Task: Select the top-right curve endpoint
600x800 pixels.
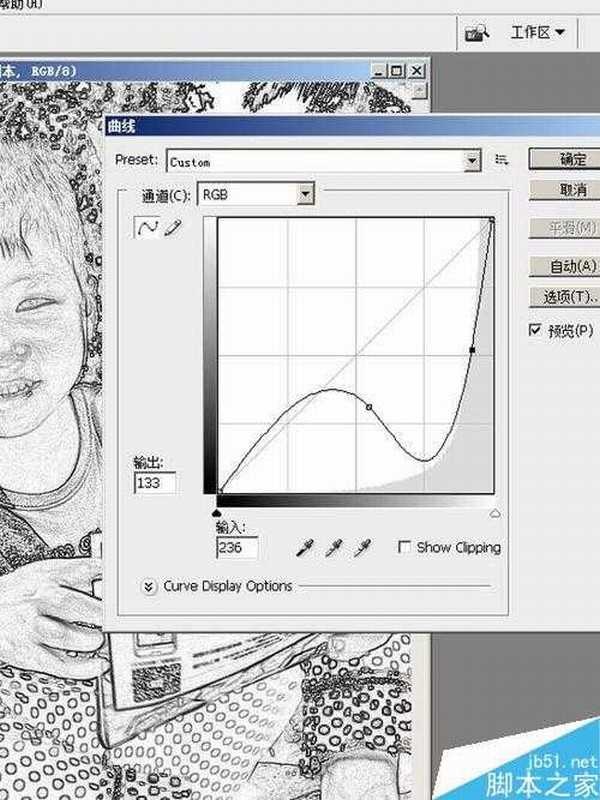Action: coord(492,220)
